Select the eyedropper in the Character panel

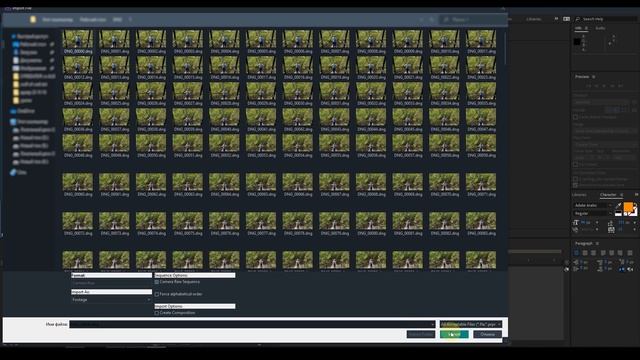tap(618, 205)
